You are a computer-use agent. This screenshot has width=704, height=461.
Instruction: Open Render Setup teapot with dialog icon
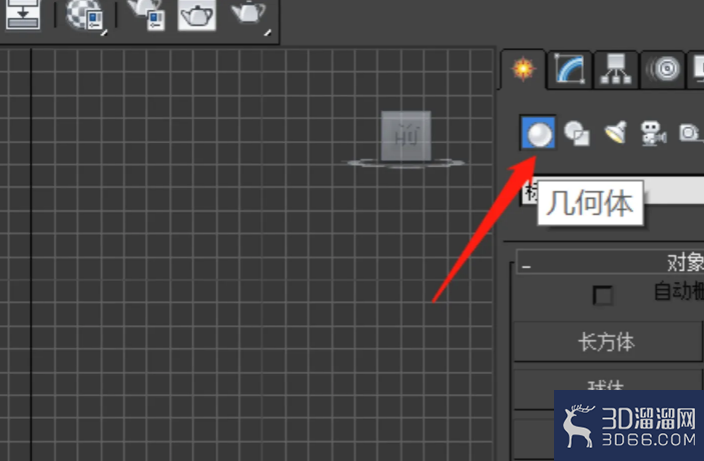click(x=145, y=14)
